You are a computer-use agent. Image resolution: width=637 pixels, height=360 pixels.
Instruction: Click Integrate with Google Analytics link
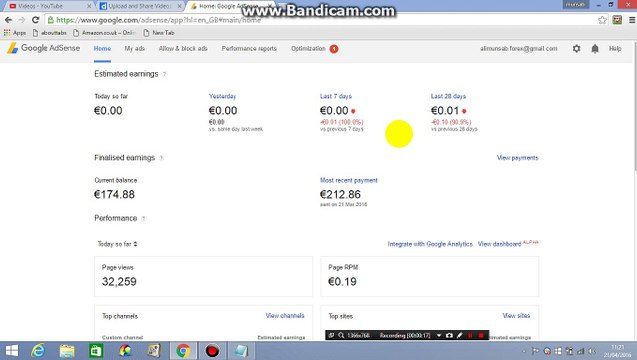click(x=430, y=244)
